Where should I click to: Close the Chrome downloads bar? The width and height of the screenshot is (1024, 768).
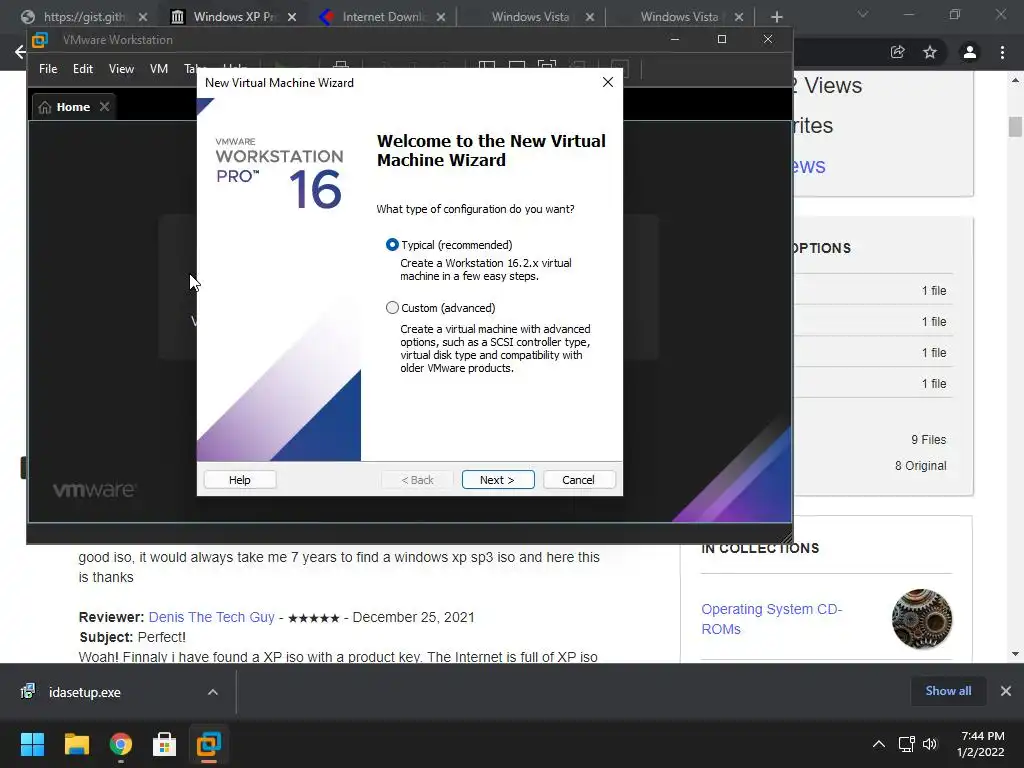click(x=1006, y=691)
